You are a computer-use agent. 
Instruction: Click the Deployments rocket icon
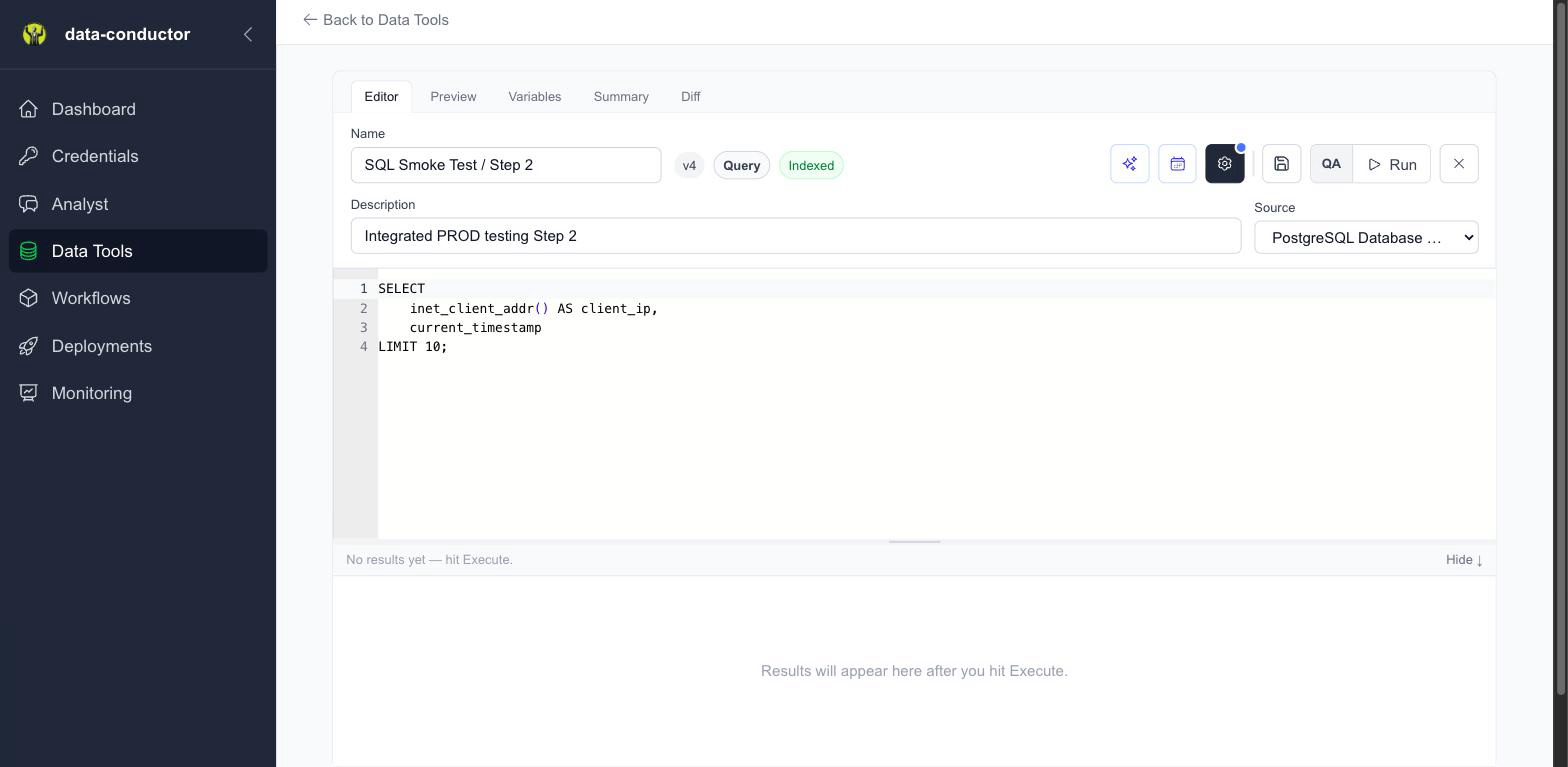(x=29, y=346)
